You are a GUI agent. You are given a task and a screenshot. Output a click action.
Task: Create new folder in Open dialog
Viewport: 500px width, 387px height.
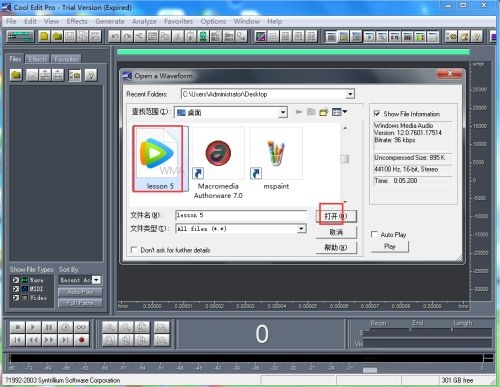pyautogui.click(x=324, y=112)
